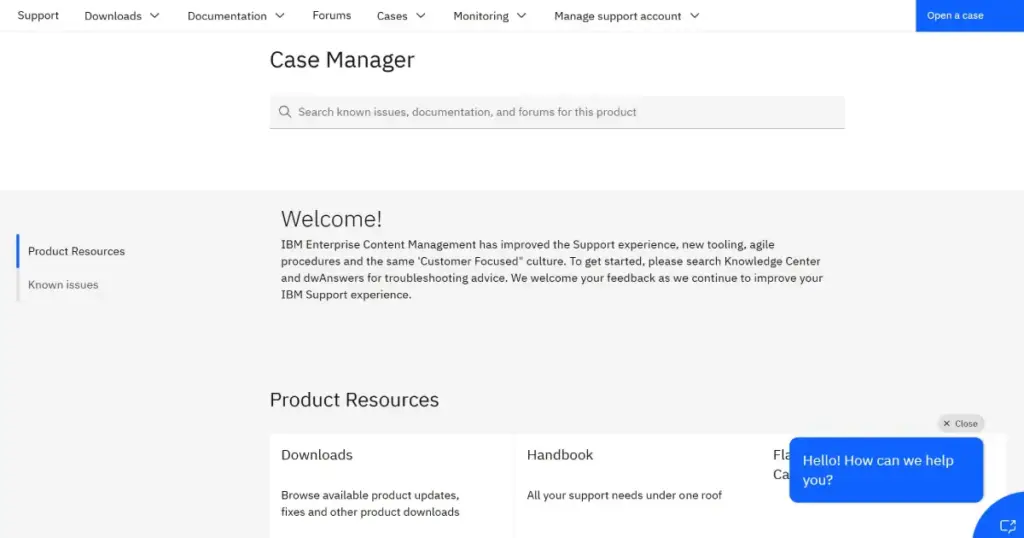
Task: Open the Handbook resource card
Action: point(637,486)
